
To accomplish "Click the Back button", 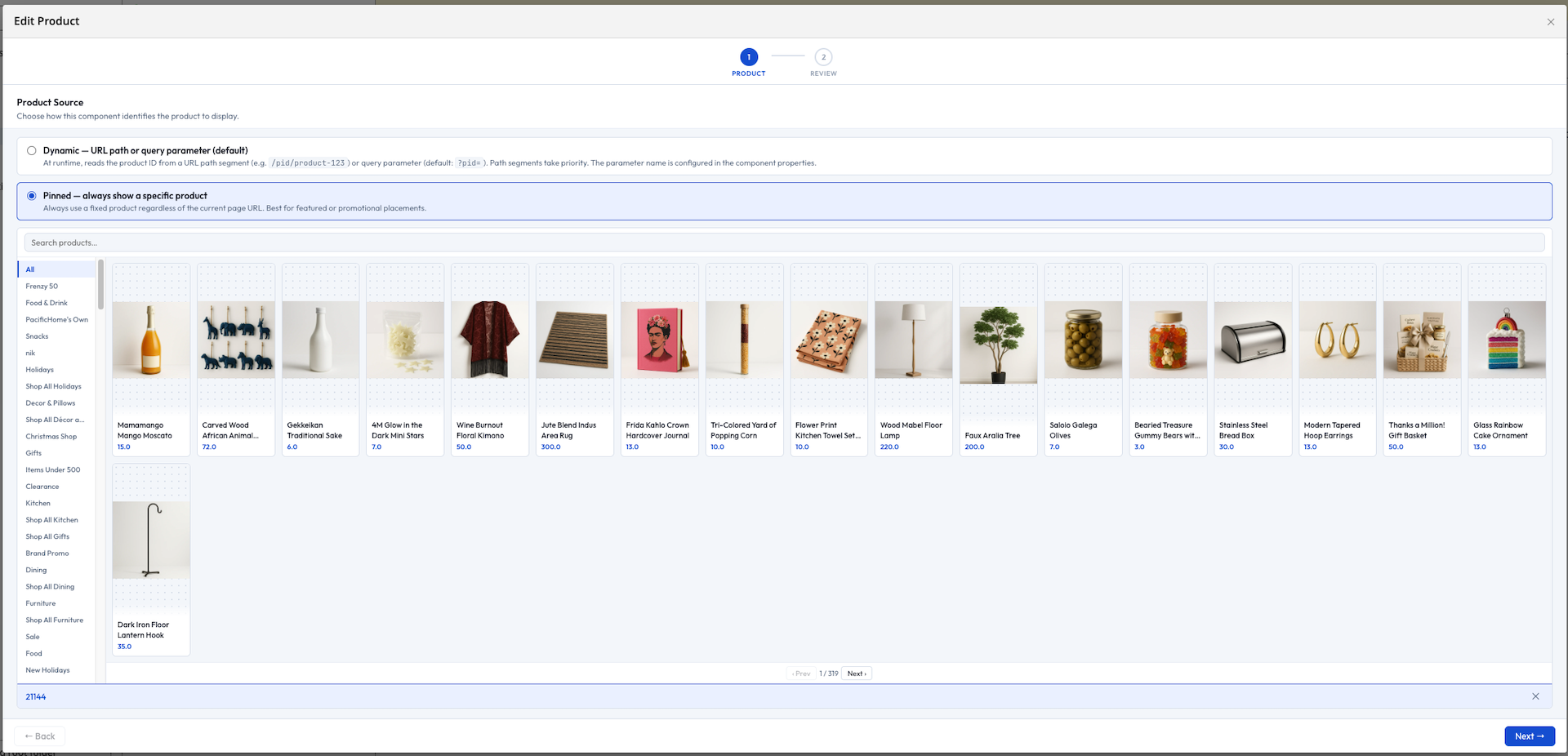I will pyautogui.click(x=40, y=736).
